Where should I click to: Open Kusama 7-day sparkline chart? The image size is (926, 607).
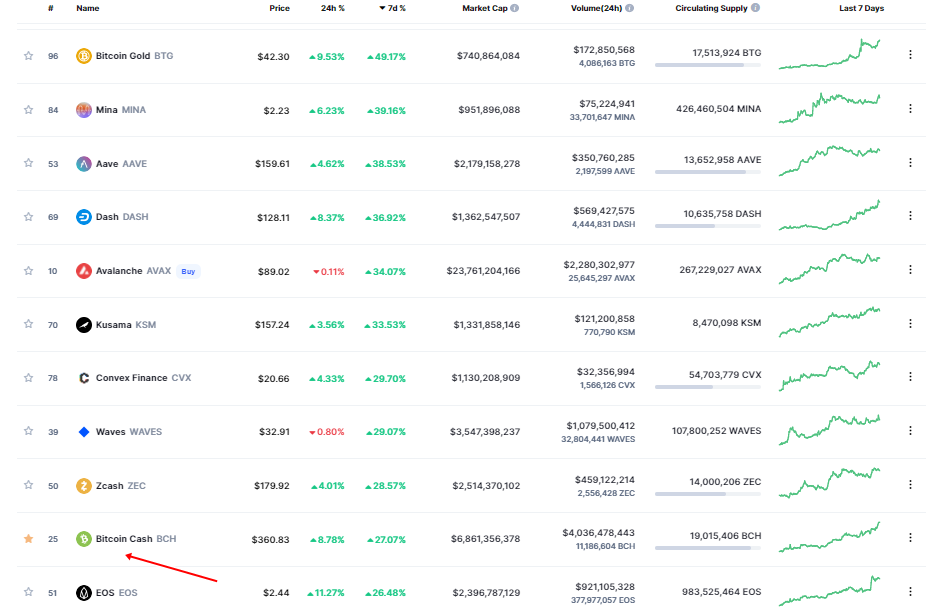pos(829,322)
